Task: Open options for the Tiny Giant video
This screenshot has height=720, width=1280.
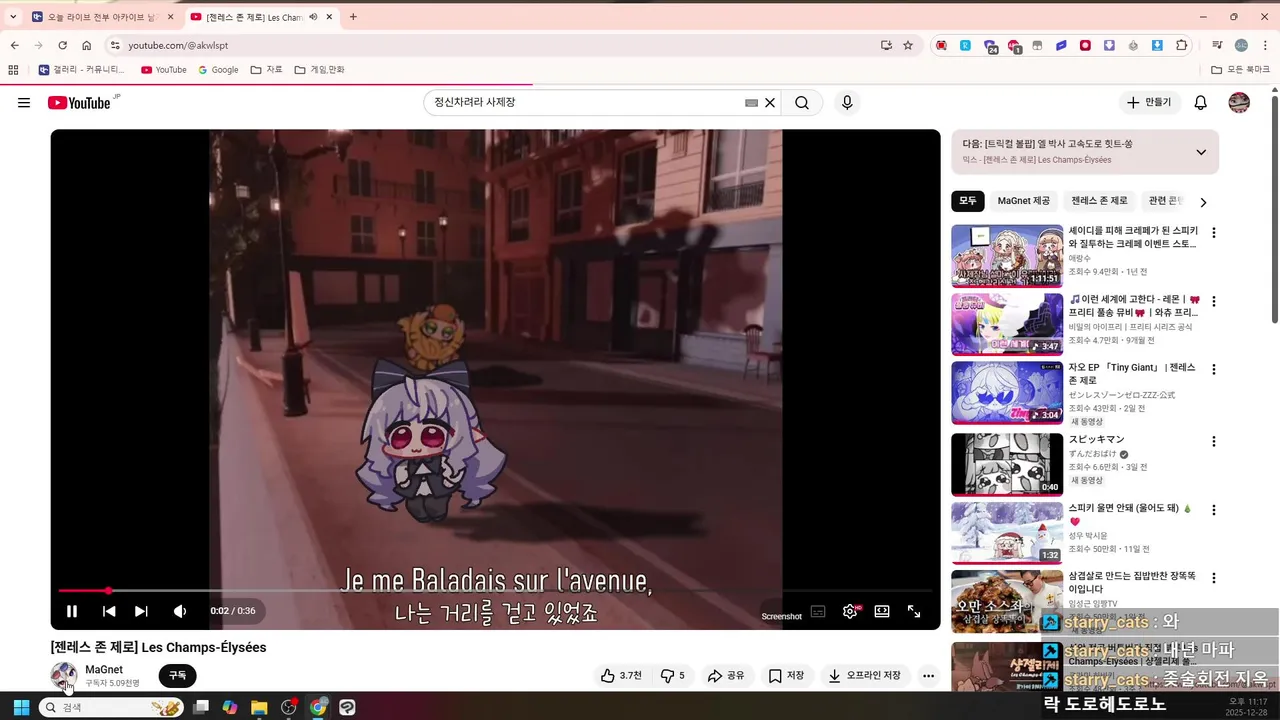Action: 1214,370
